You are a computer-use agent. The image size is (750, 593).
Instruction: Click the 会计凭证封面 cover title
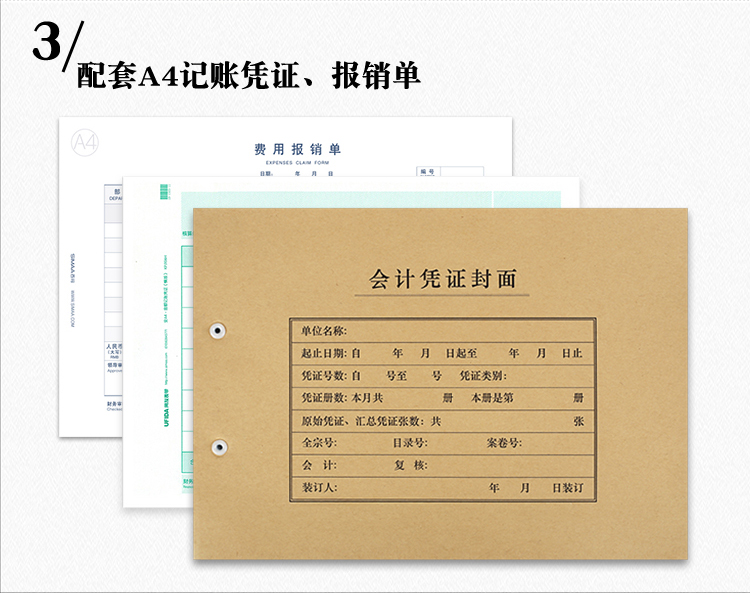(x=443, y=279)
